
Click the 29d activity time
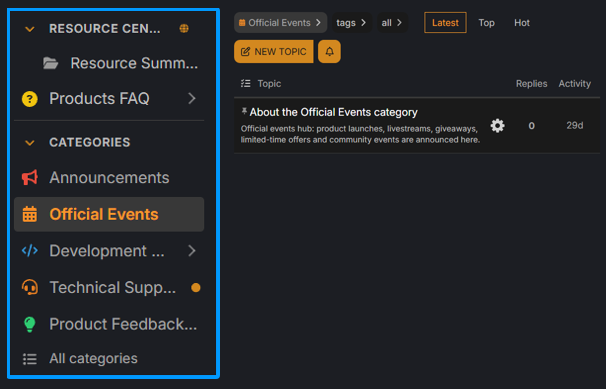[575, 126]
